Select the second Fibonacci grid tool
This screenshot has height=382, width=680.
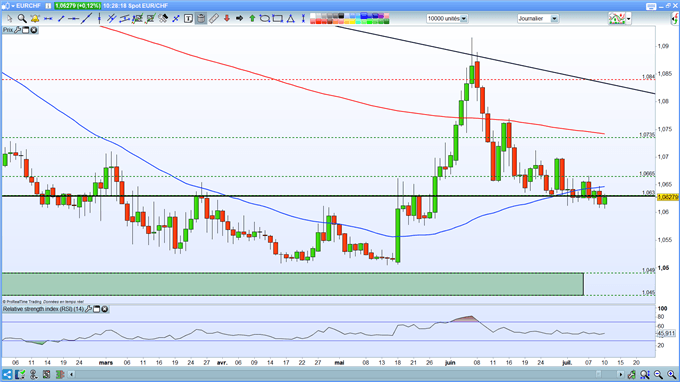click(150, 19)
